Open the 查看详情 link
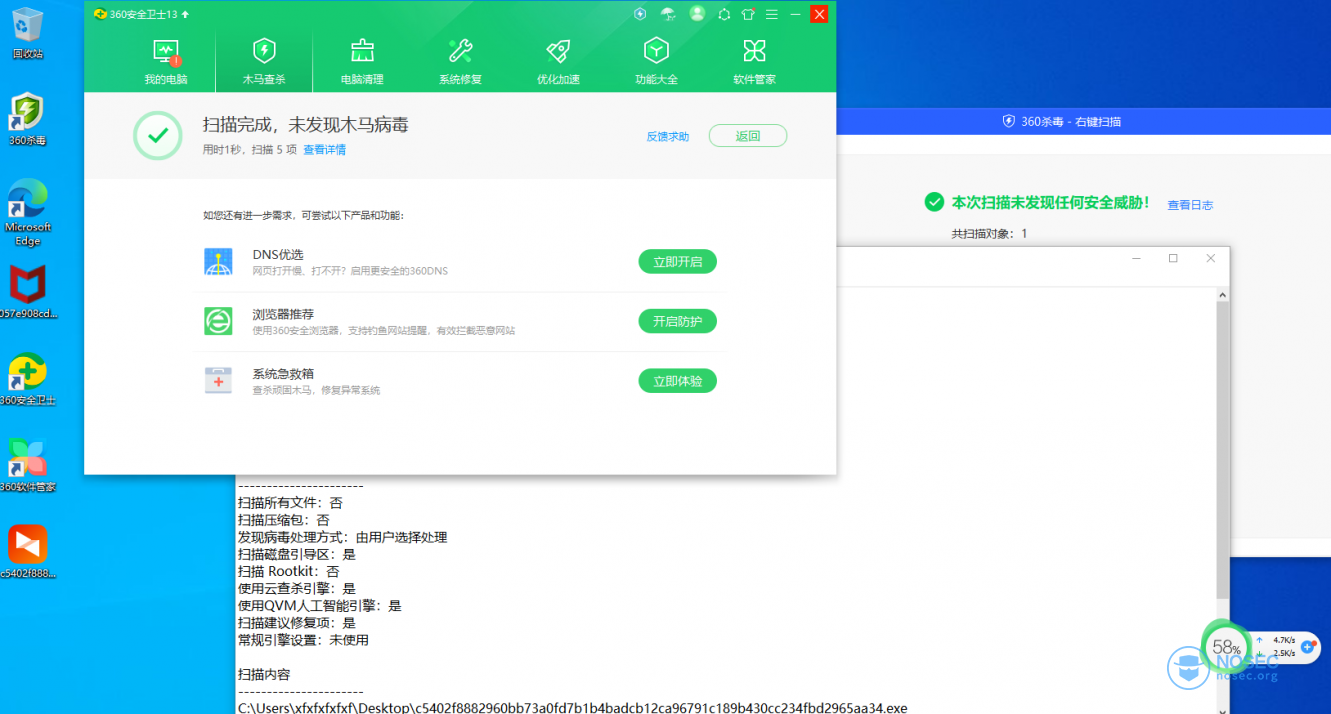Screen dimensions: 1331x714 click(325, 150)
